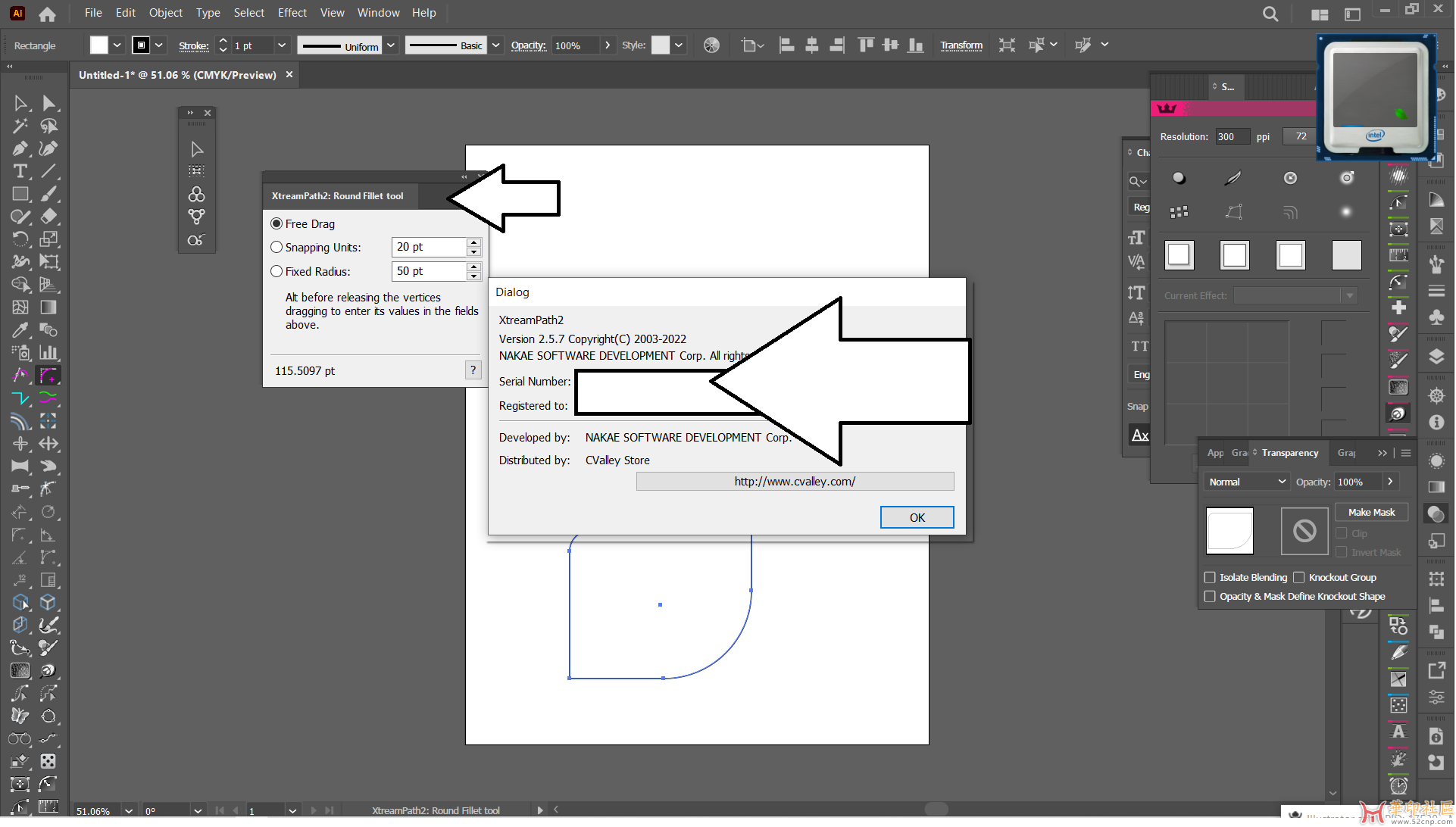The image size is (1456, 827).
Task: Open the Effect menu
Action: 292,13
